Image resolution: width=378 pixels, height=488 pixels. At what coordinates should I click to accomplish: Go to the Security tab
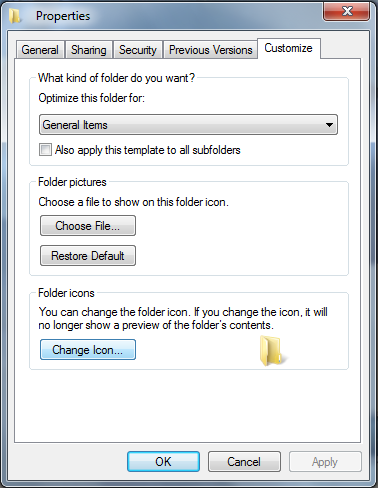pyautogui.click(x=138, y=50)
